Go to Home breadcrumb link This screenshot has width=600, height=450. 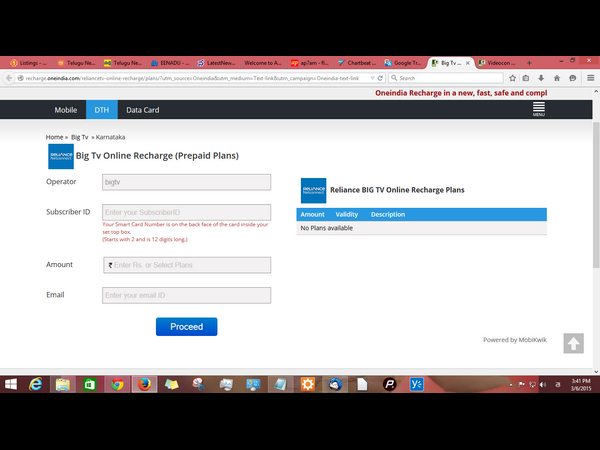coord(55,136)
